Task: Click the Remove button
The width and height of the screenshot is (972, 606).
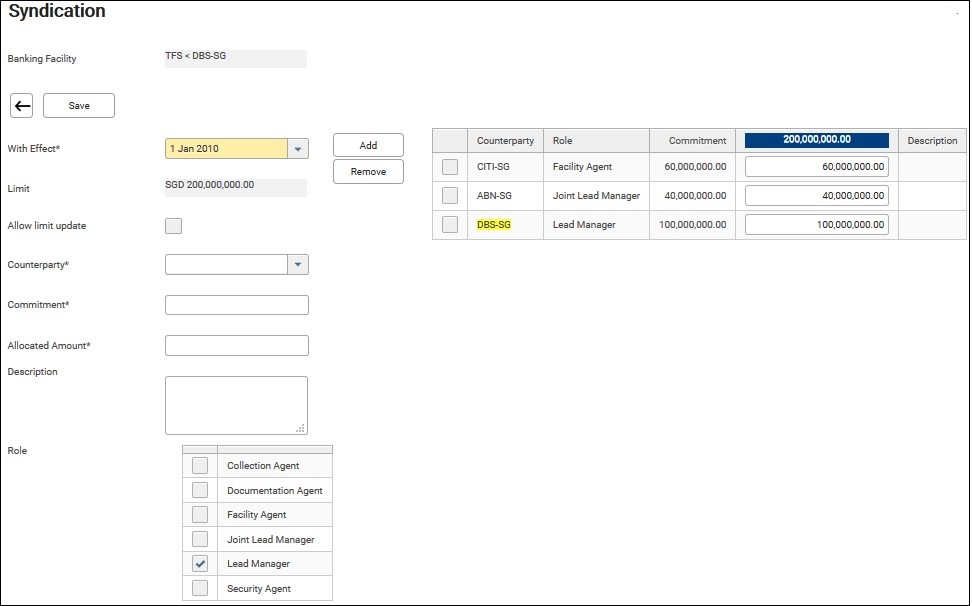Action: tap(368, 172)
